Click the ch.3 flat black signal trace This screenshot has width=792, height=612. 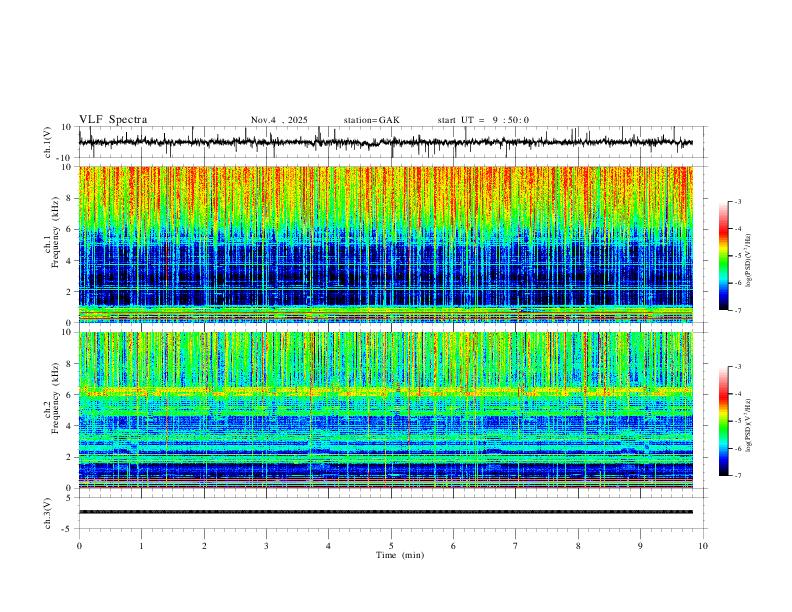point(385,512)
